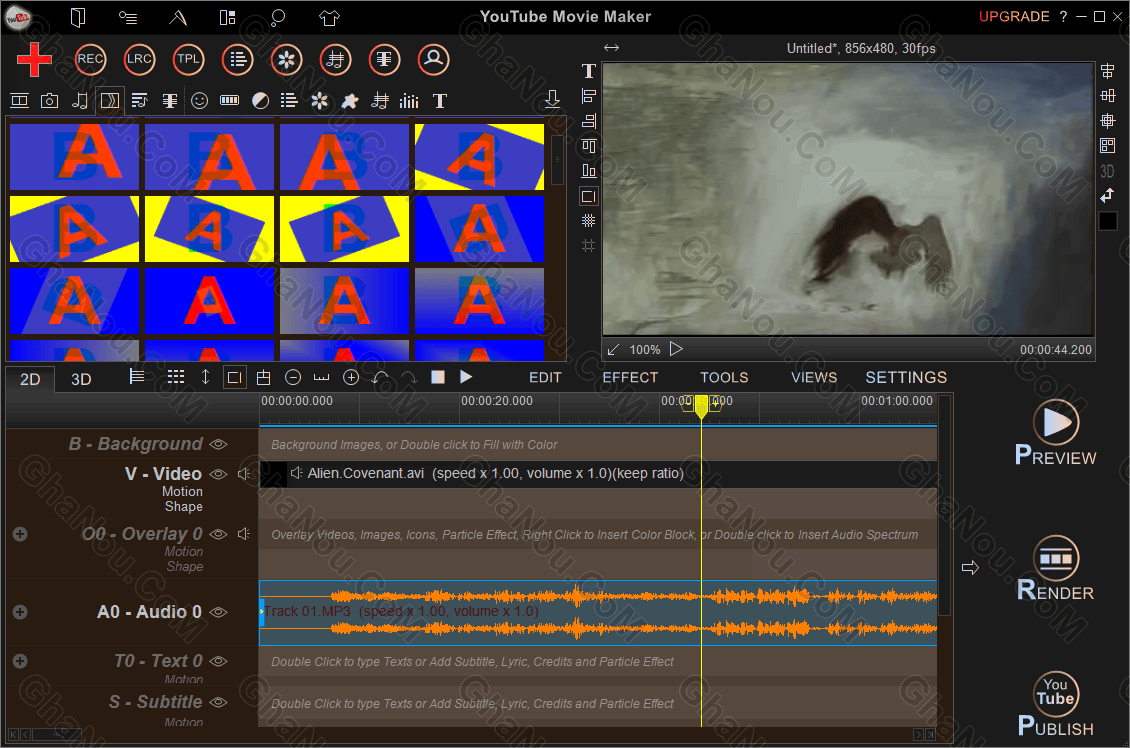Open the TOOLS menu
Viewport: 1130px width, 748px height.
coord(724,378)
